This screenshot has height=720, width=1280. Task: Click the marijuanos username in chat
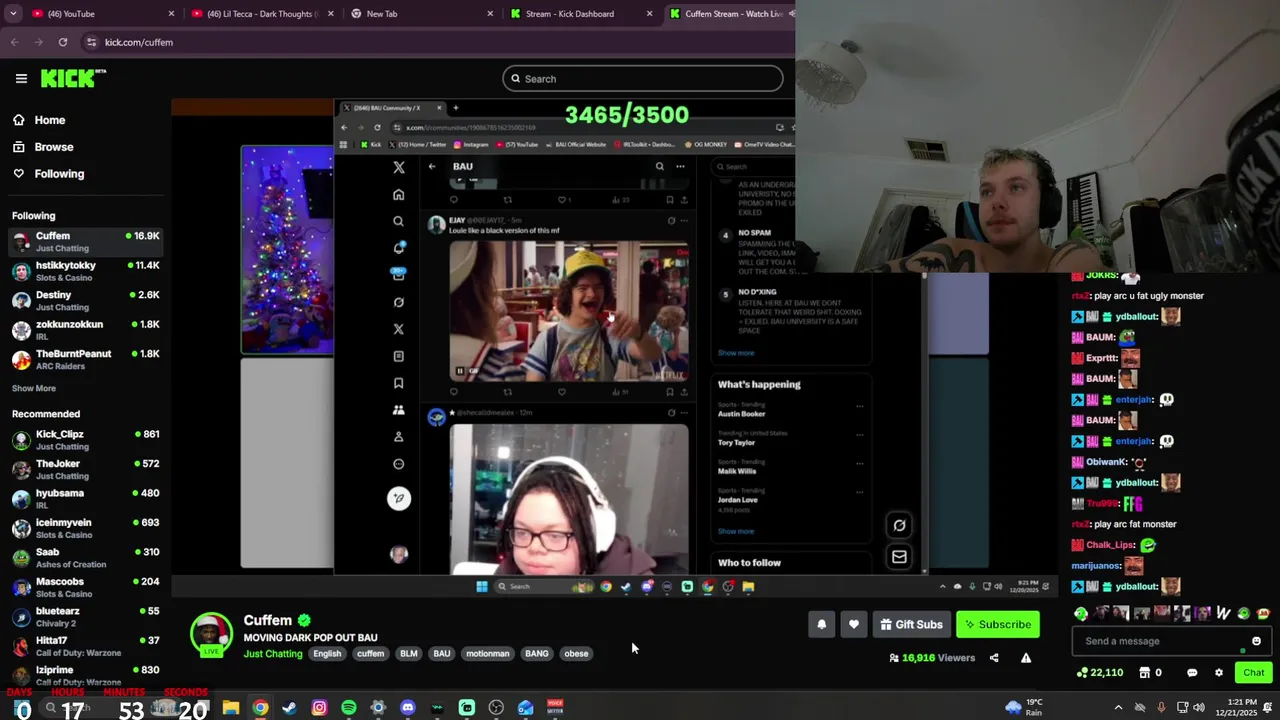click(1096, 566)
